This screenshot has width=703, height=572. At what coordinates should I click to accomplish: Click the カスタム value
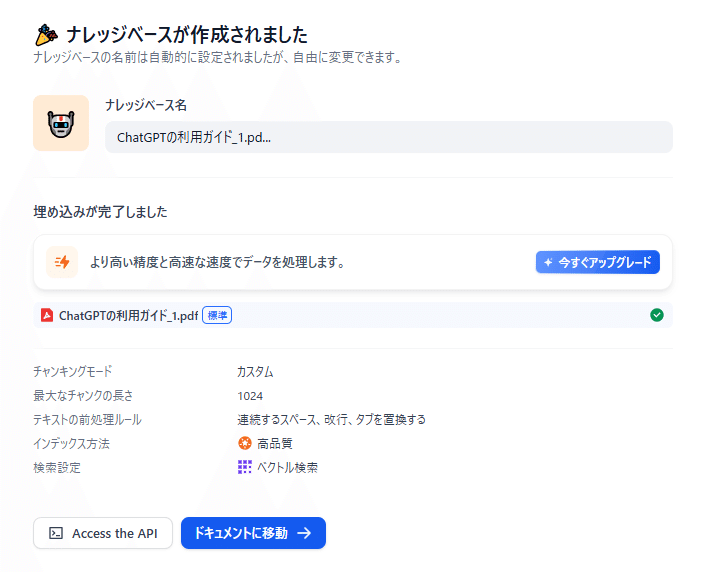255,372
